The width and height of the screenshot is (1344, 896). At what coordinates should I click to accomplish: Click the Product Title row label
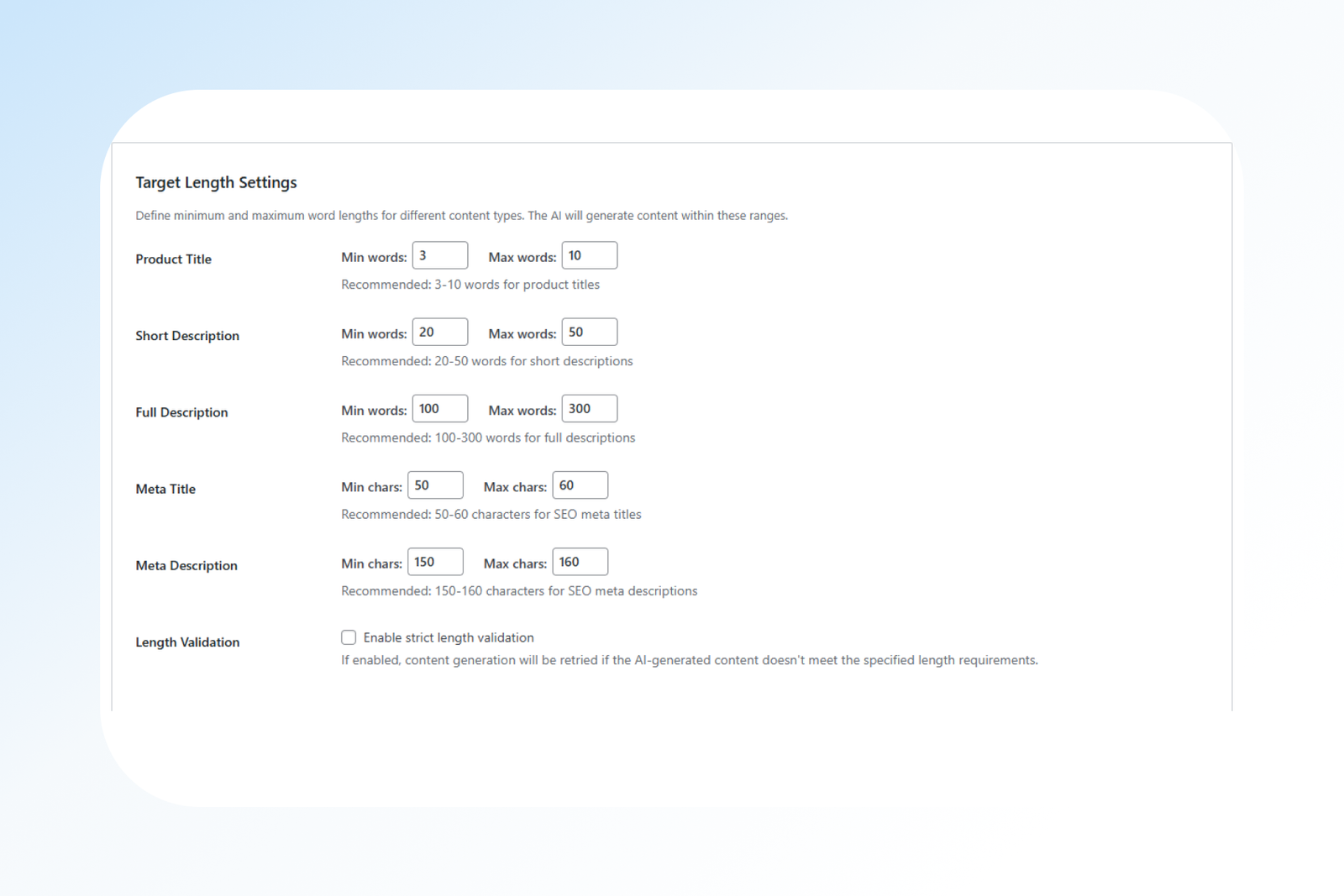click(173, 259)
